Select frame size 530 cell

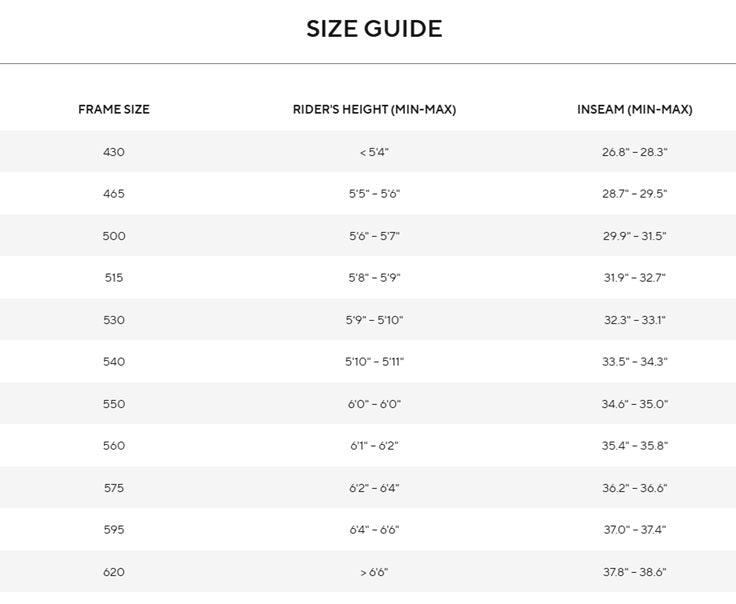point(114,320)
